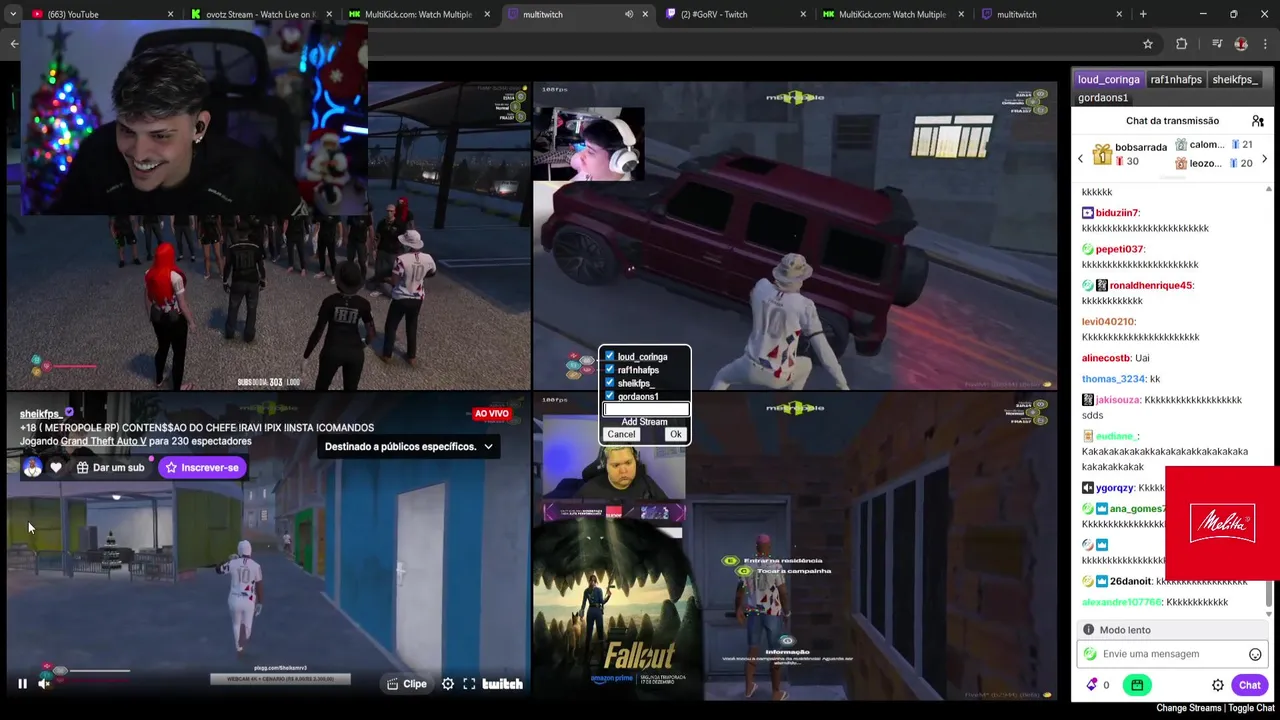Click the raf1nhafps stream video

pyautogui.click(x=795, y=235)
